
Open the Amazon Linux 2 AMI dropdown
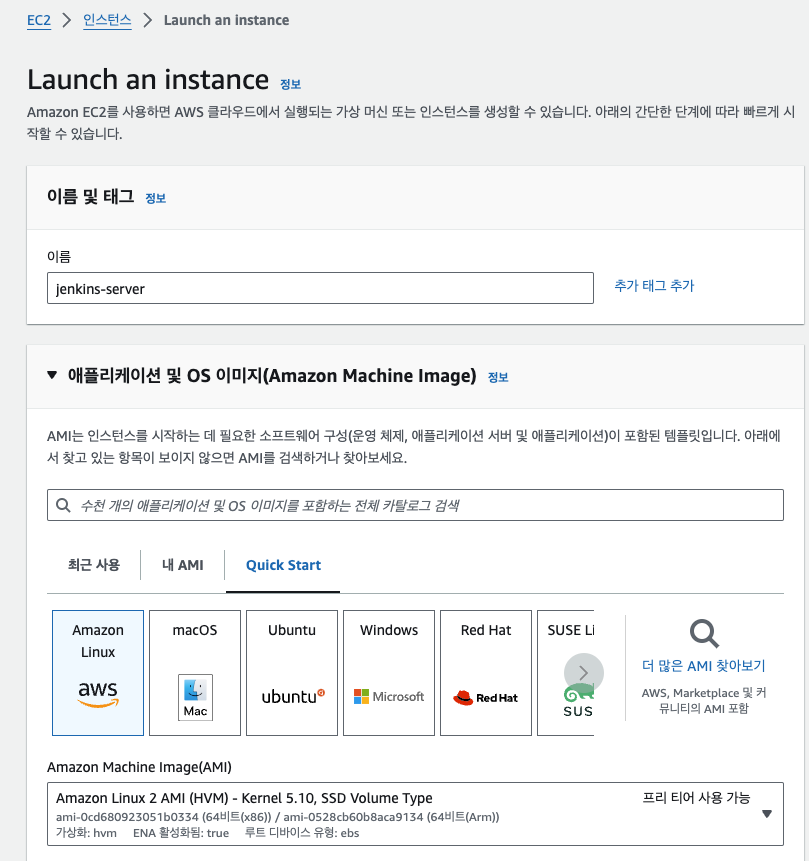click(415, 814)
